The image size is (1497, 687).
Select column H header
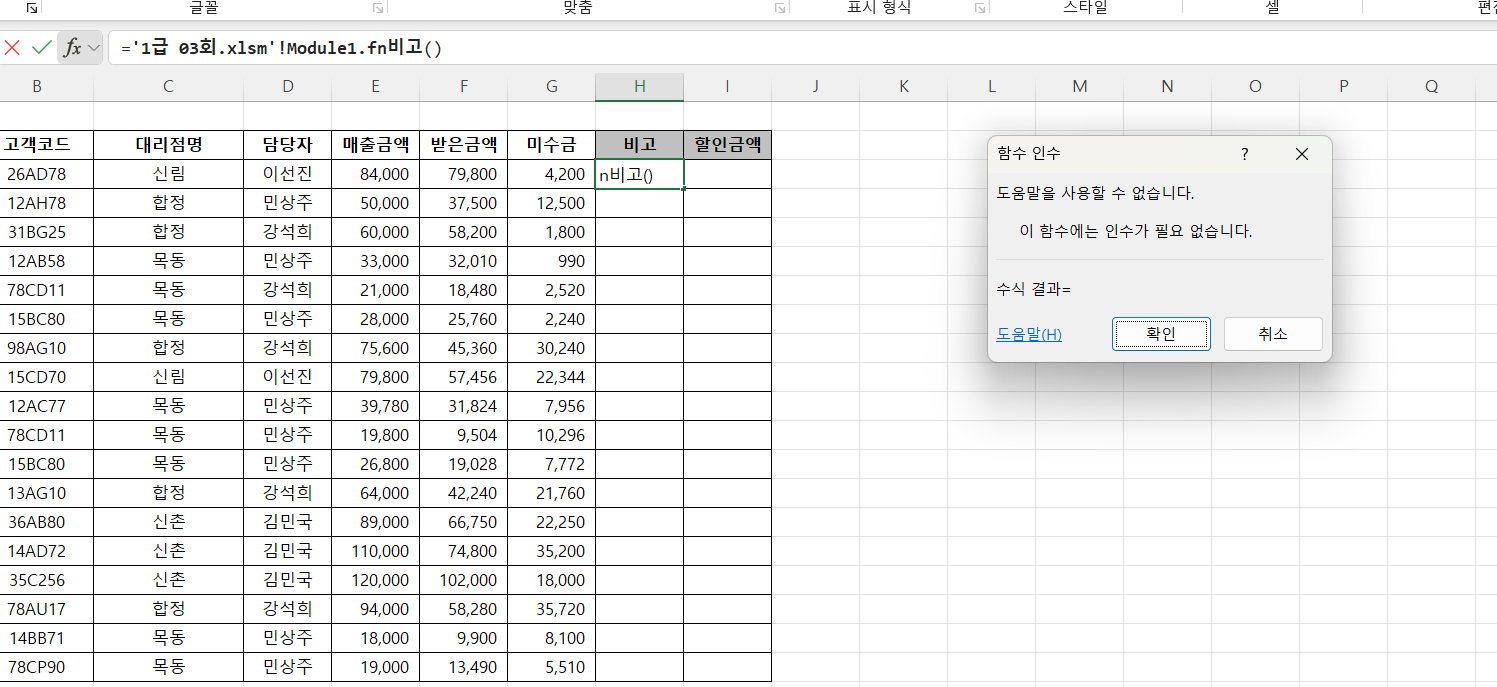tap(639, 87)
